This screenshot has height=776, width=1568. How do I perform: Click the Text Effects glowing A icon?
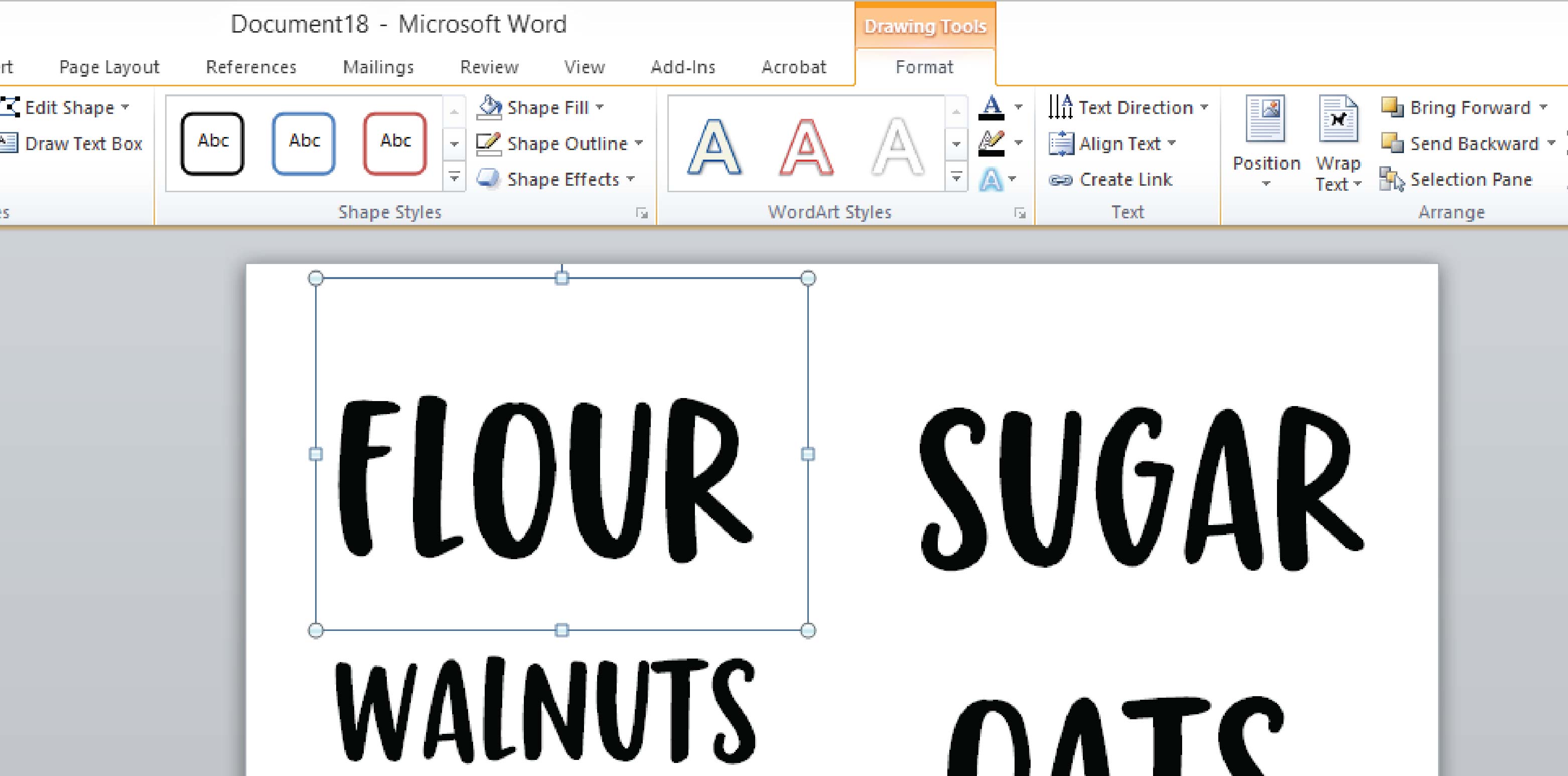991,180
